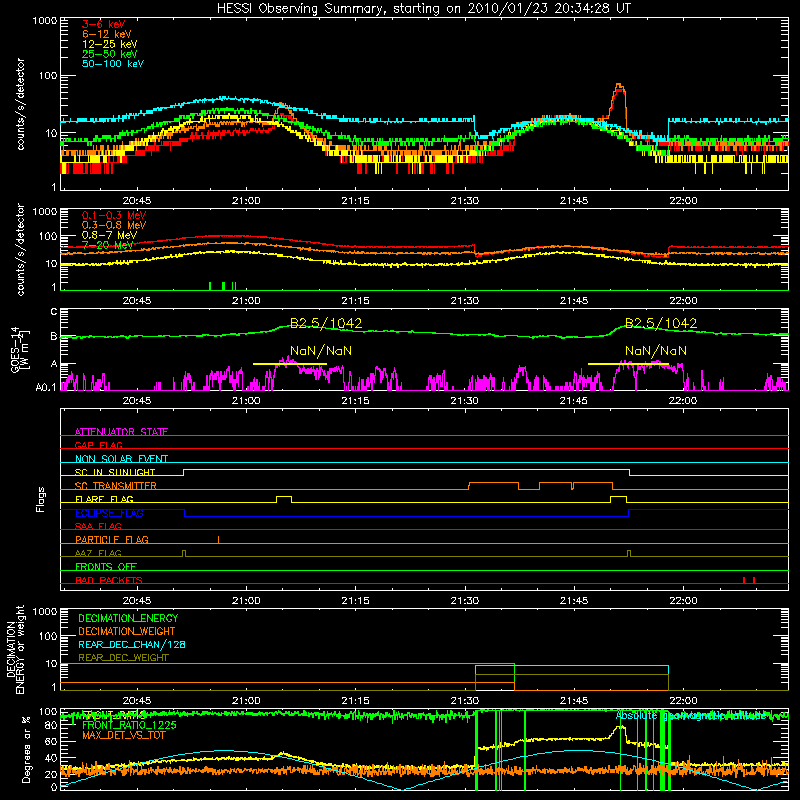Screen dimensions: 800x800
Task: Click the 0.8-7 MeV legend label
Action: point(109,235)
